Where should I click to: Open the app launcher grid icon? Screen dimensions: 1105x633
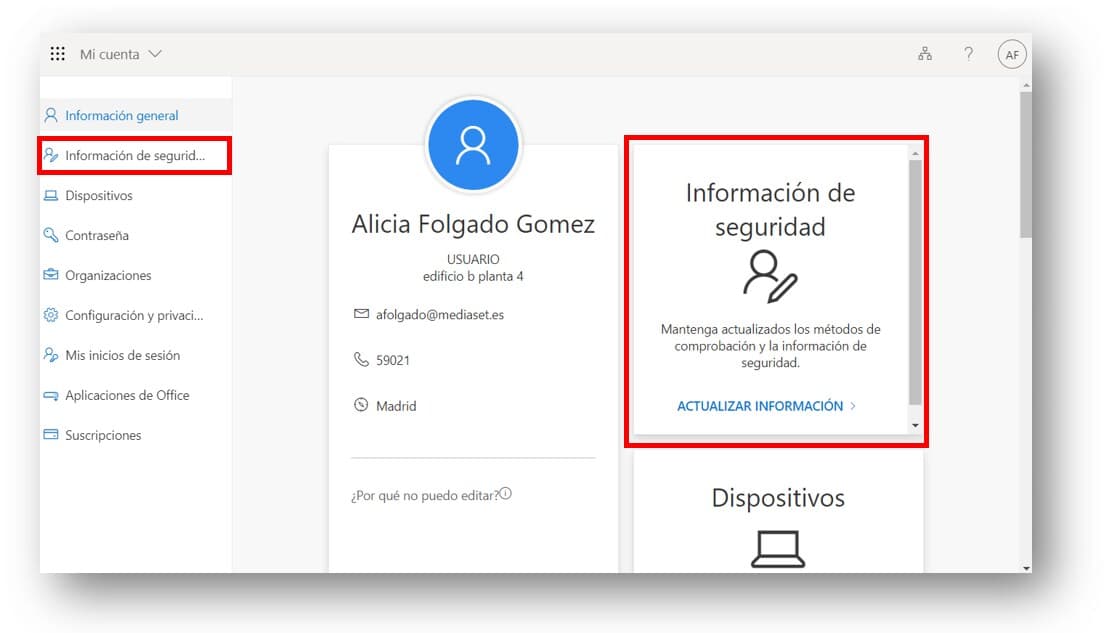[x=58, y=54]
